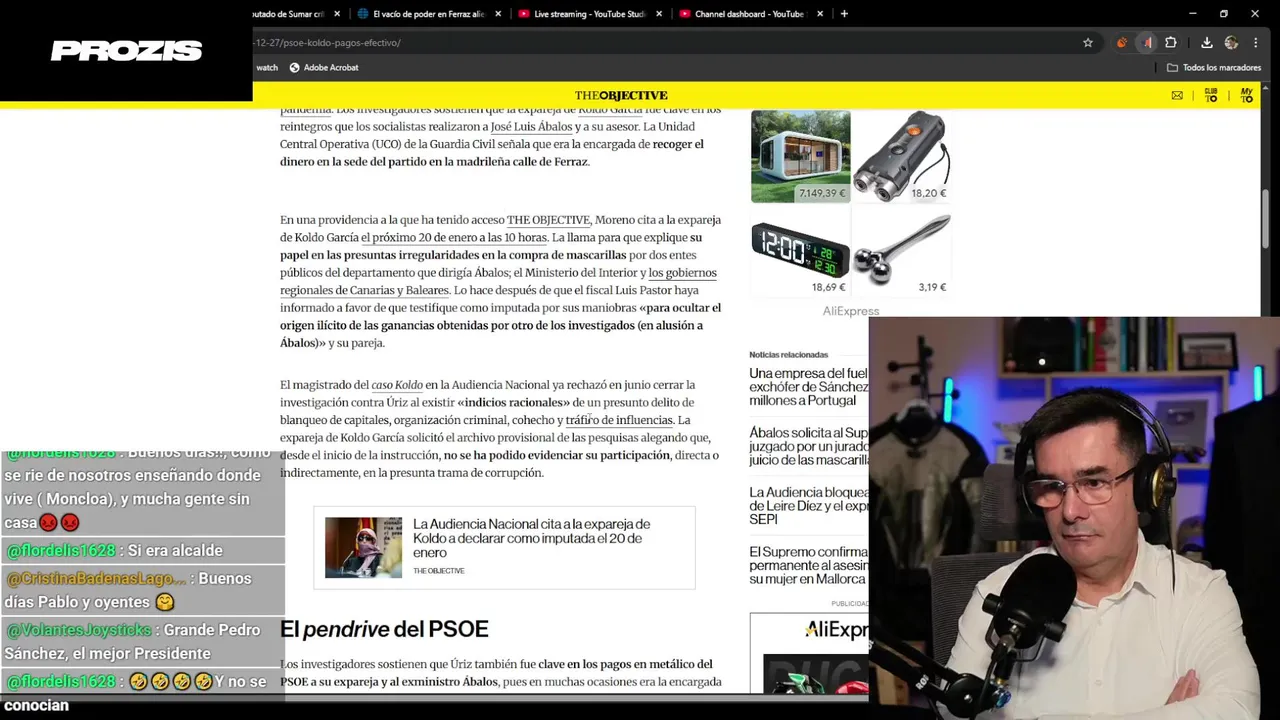Image resolution: width=1280 pixels, height=720 pixels.
Task: Switch to the 'diputado de Sumar' tab
Action: click(290, 14)
